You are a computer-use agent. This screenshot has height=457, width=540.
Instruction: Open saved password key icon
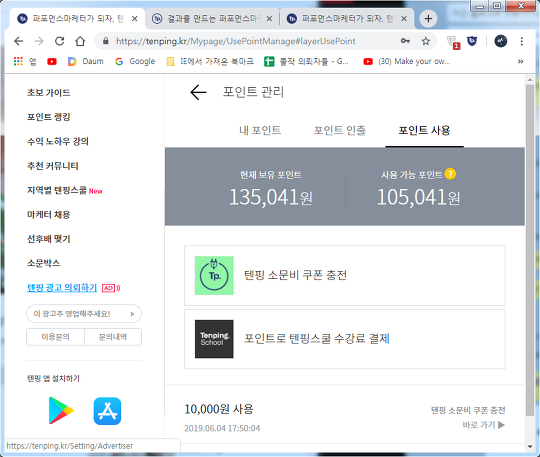pos(405,41)
